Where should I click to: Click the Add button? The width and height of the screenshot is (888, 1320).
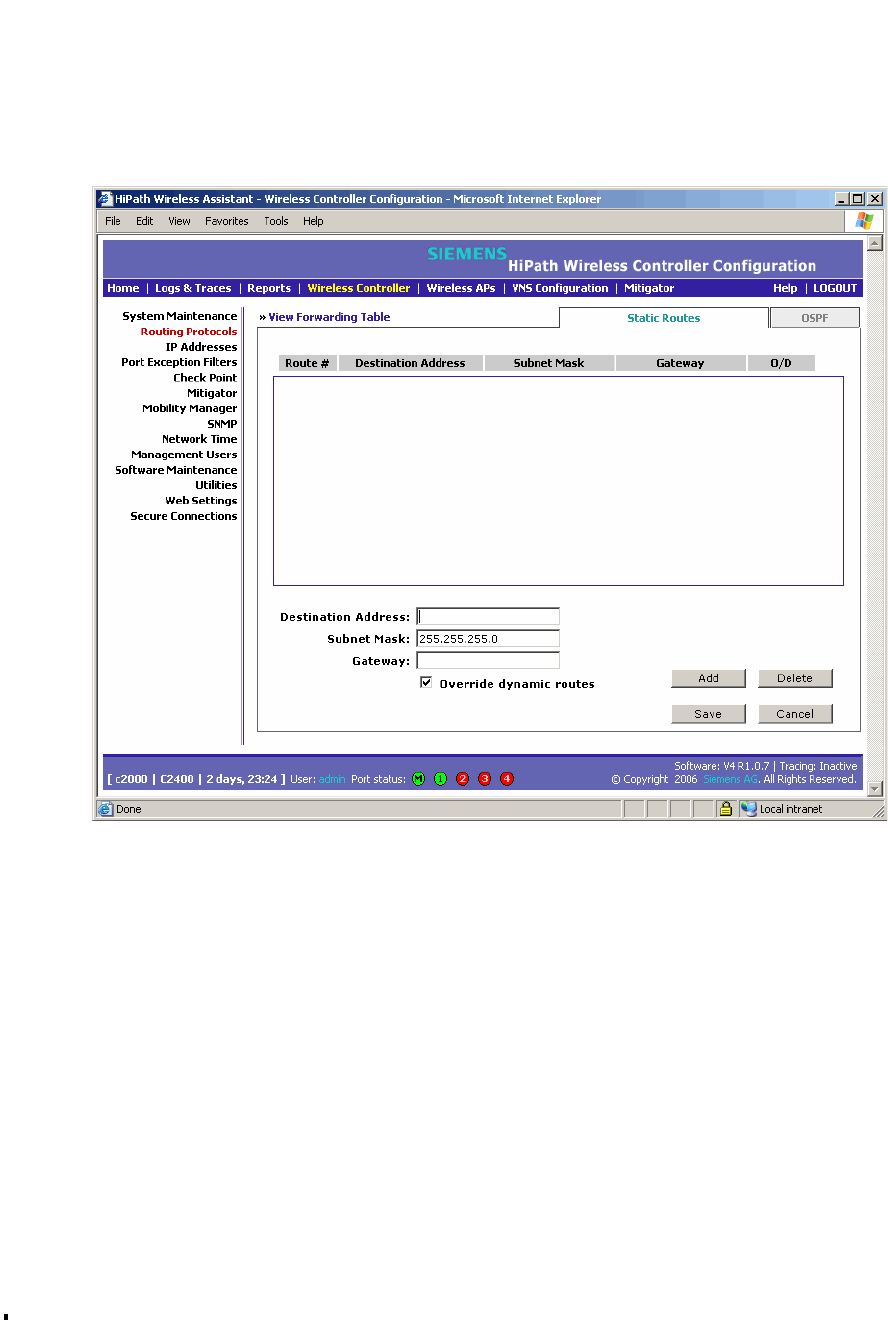tap(708, 678)
